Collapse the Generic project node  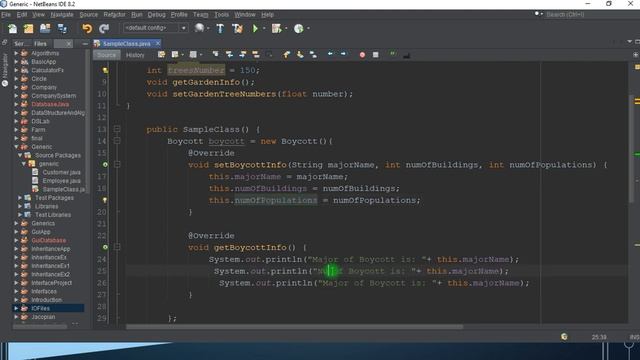(x=16, y=147)
